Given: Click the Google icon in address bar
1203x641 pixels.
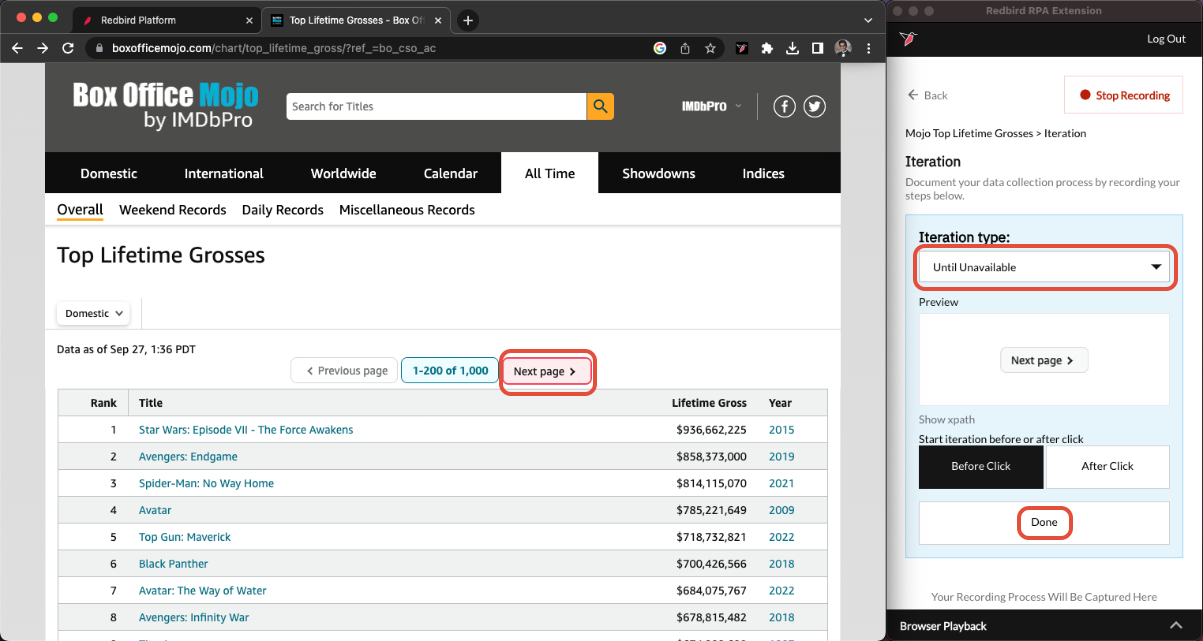Looking at the screenshot, I should [660, 47].
